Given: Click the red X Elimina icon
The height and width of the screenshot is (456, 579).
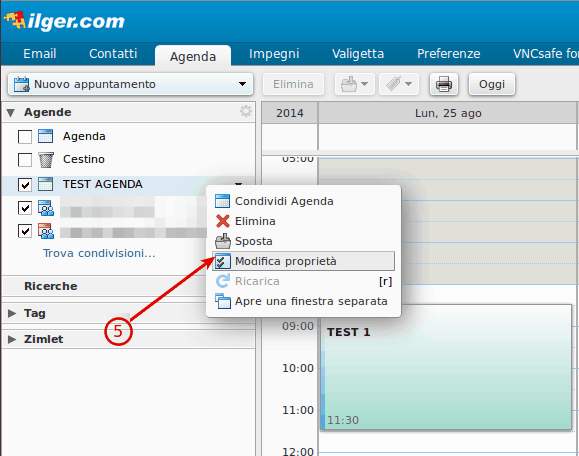Looking at the screenshot, I should pyautogui.click(x=223, y=221).
